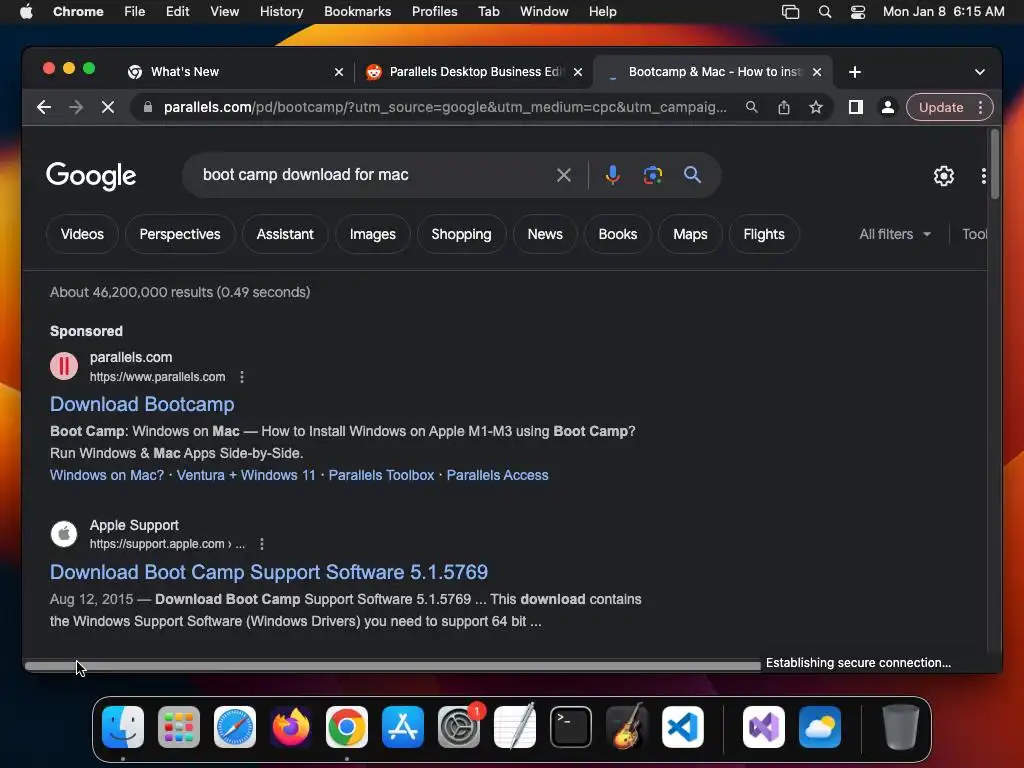Click the zoom magnifier in the address bar
The height and width of the screenshot is (768, 1024).
click(x=752, y=107)
